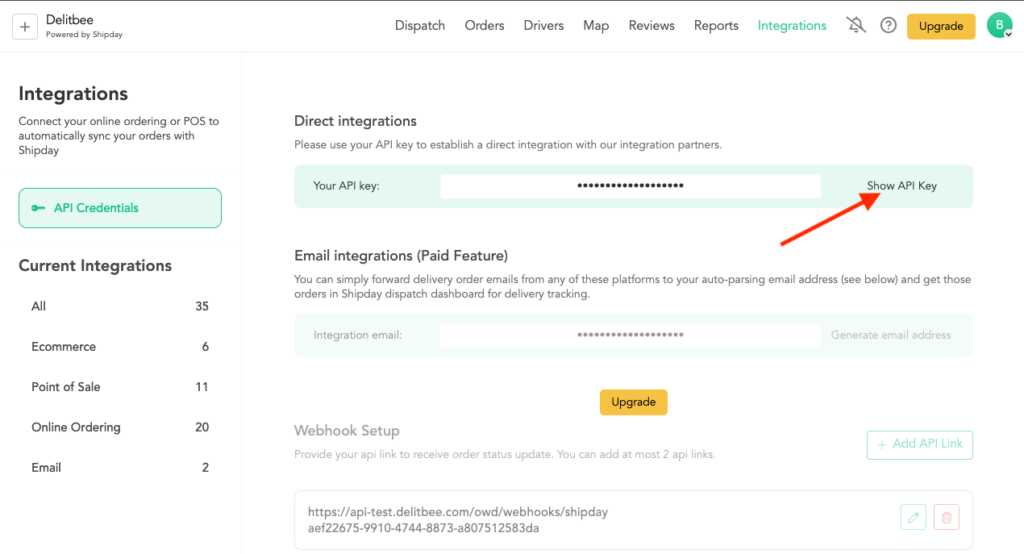Click the Integration email label
1024x554 pixels.
click(358, 334)
